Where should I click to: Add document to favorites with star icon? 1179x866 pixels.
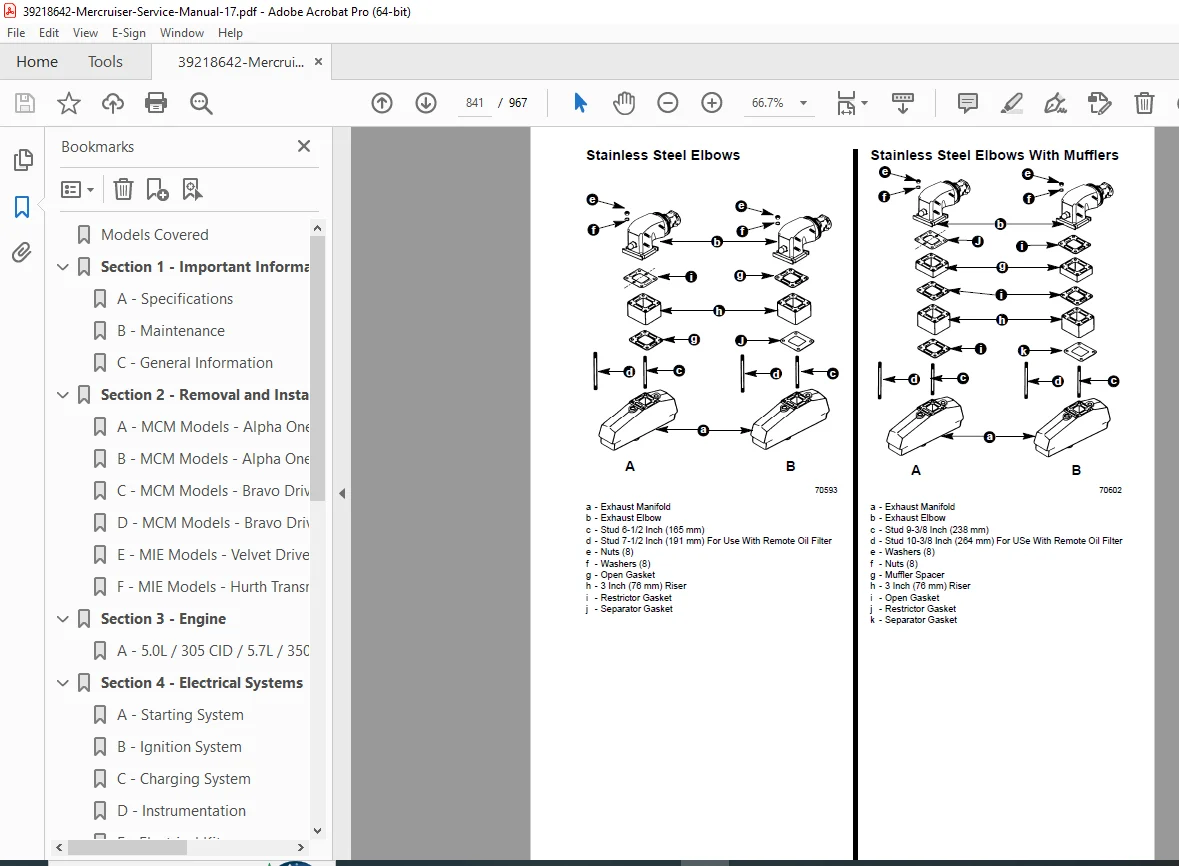click(x=68, y=103)
